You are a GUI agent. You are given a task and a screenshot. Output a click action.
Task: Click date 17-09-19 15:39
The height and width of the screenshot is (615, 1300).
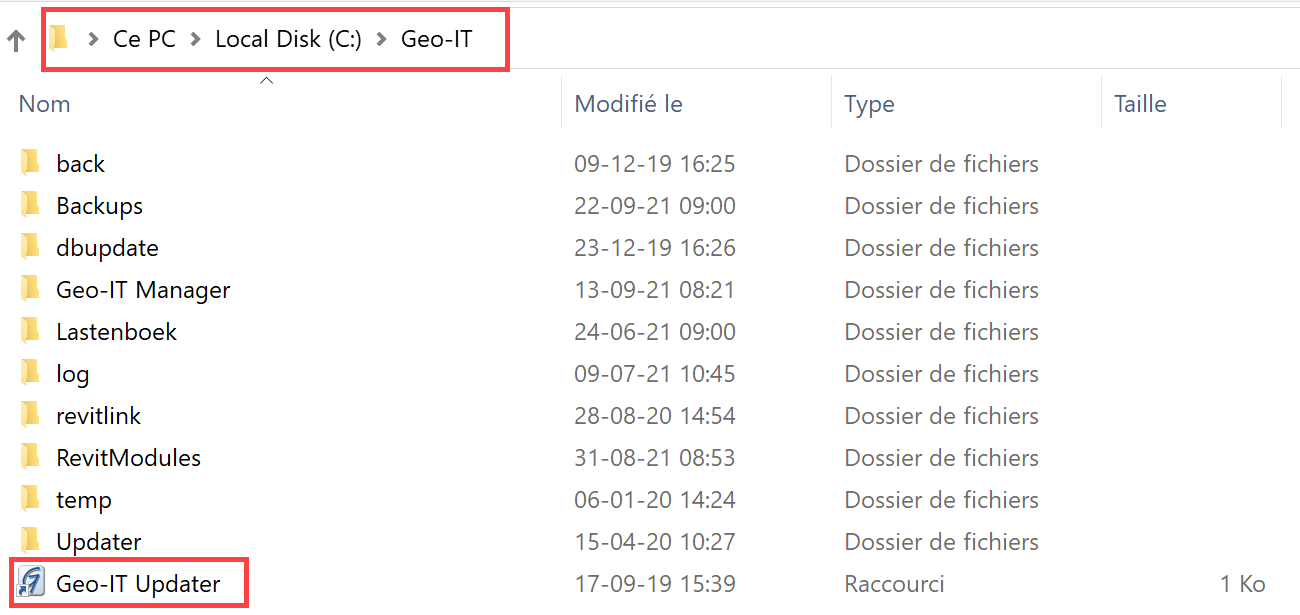(654, 584)
